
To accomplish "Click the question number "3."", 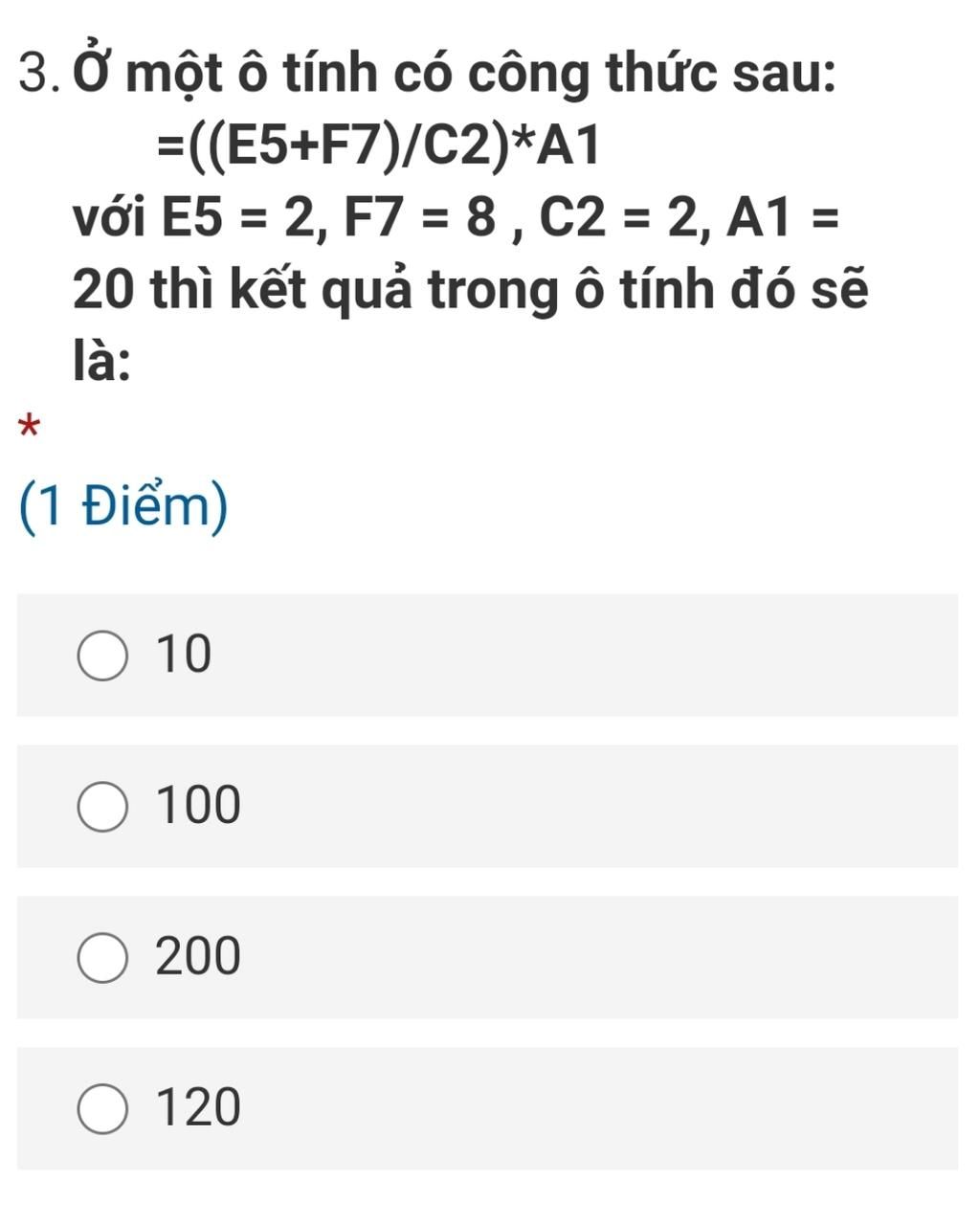I will 42,75.
